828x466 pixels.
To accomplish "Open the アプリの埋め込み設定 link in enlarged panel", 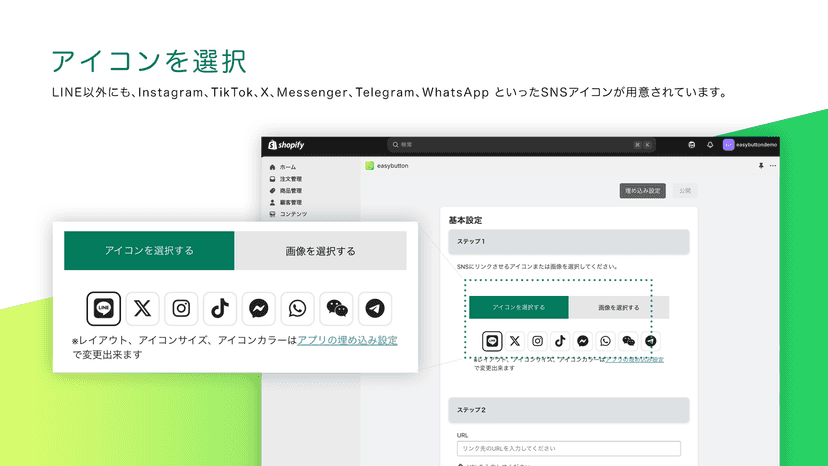I will click(x=347, y=340).
